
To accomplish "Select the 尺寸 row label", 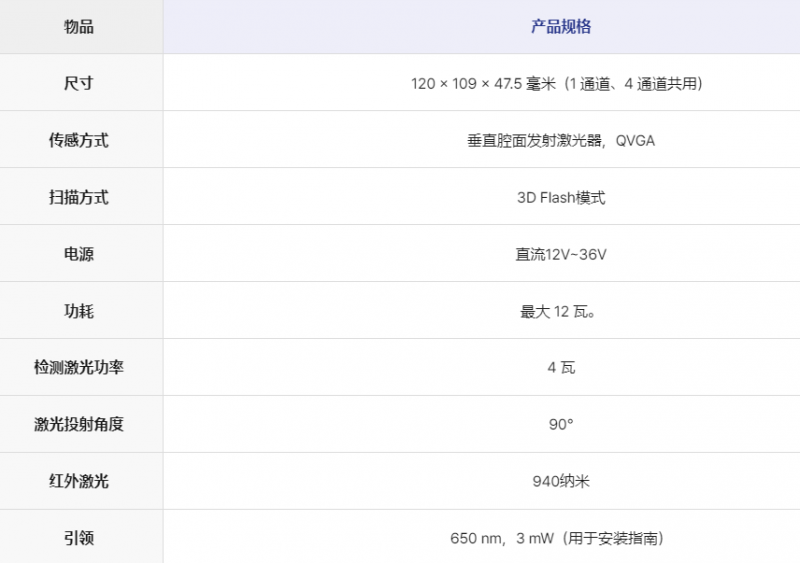I will coord(79,84).
